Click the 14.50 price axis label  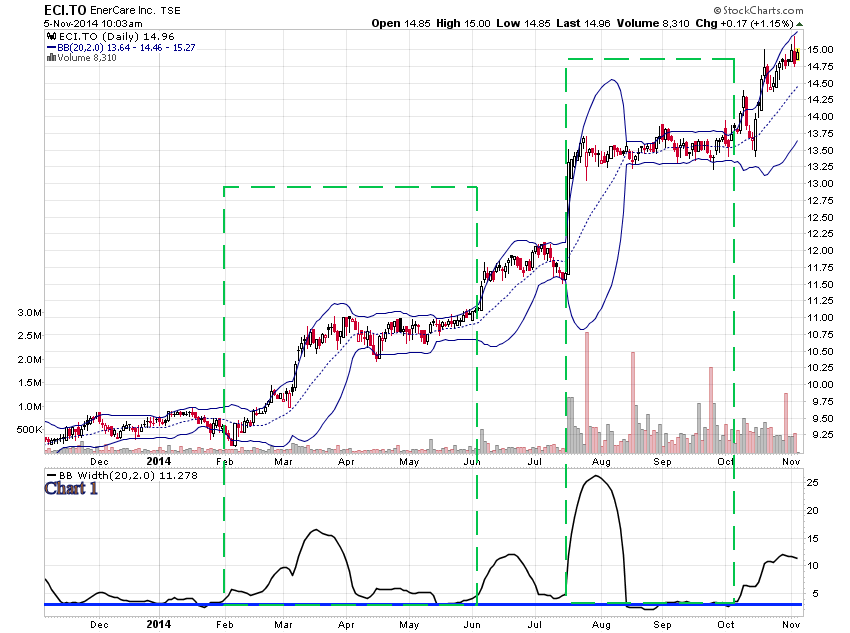(820, 83)
